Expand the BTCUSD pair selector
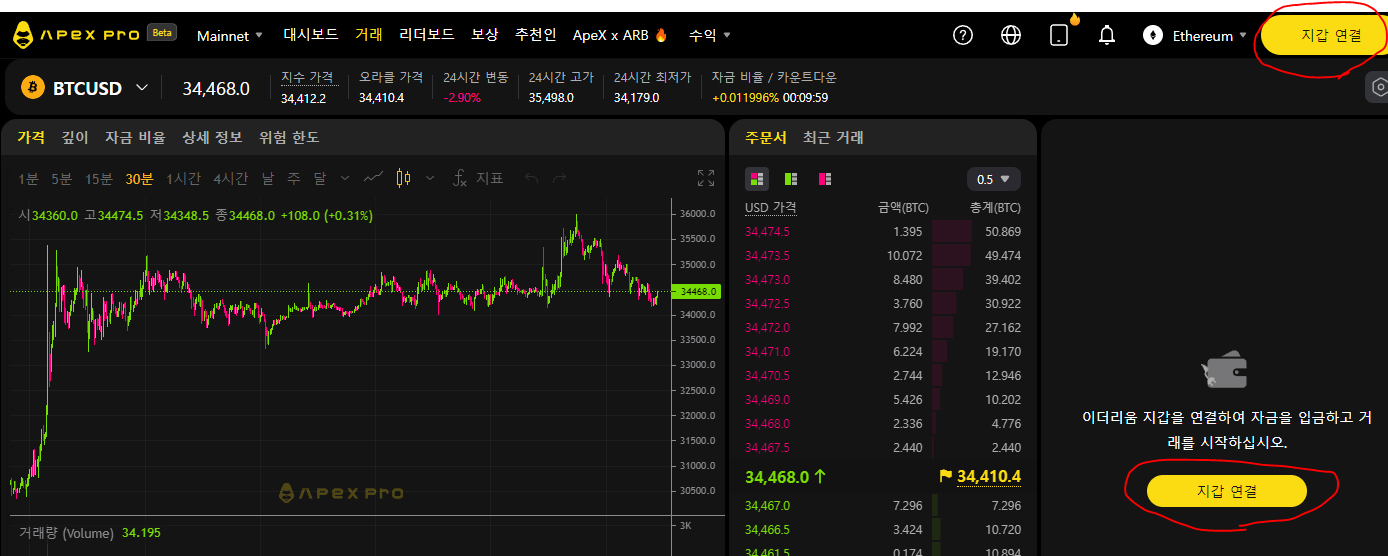 coord(142,88)
